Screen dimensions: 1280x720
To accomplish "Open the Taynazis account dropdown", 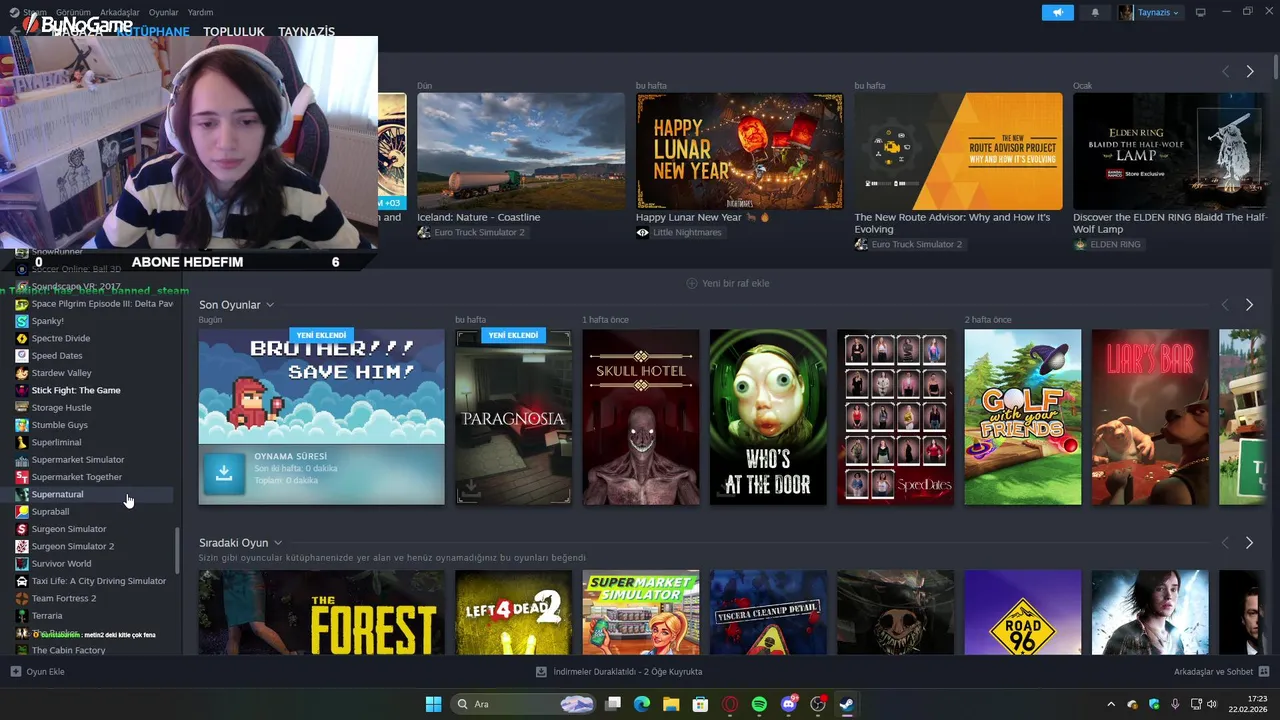I will (x=1150, y=12).
